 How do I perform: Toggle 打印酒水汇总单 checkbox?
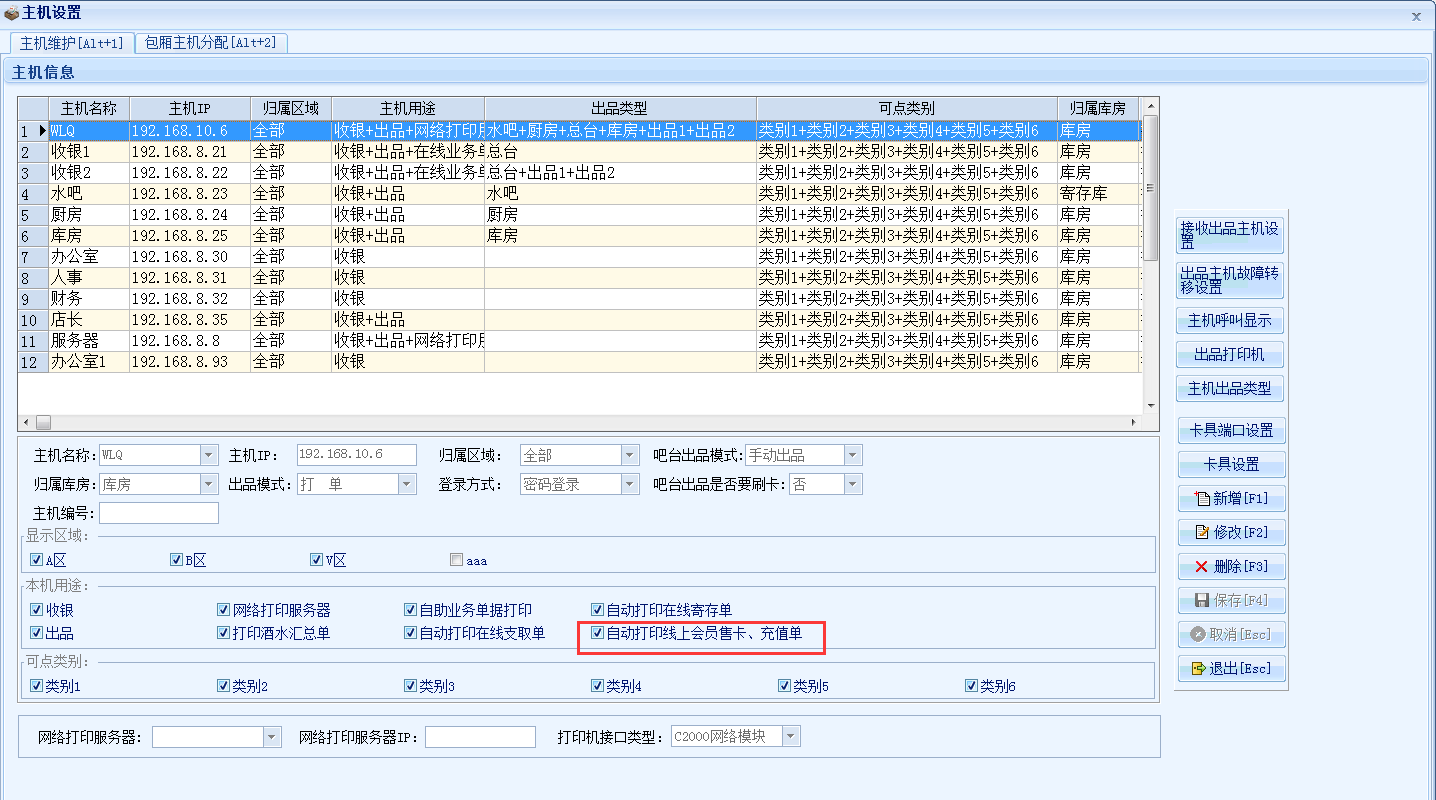[223, 633]
